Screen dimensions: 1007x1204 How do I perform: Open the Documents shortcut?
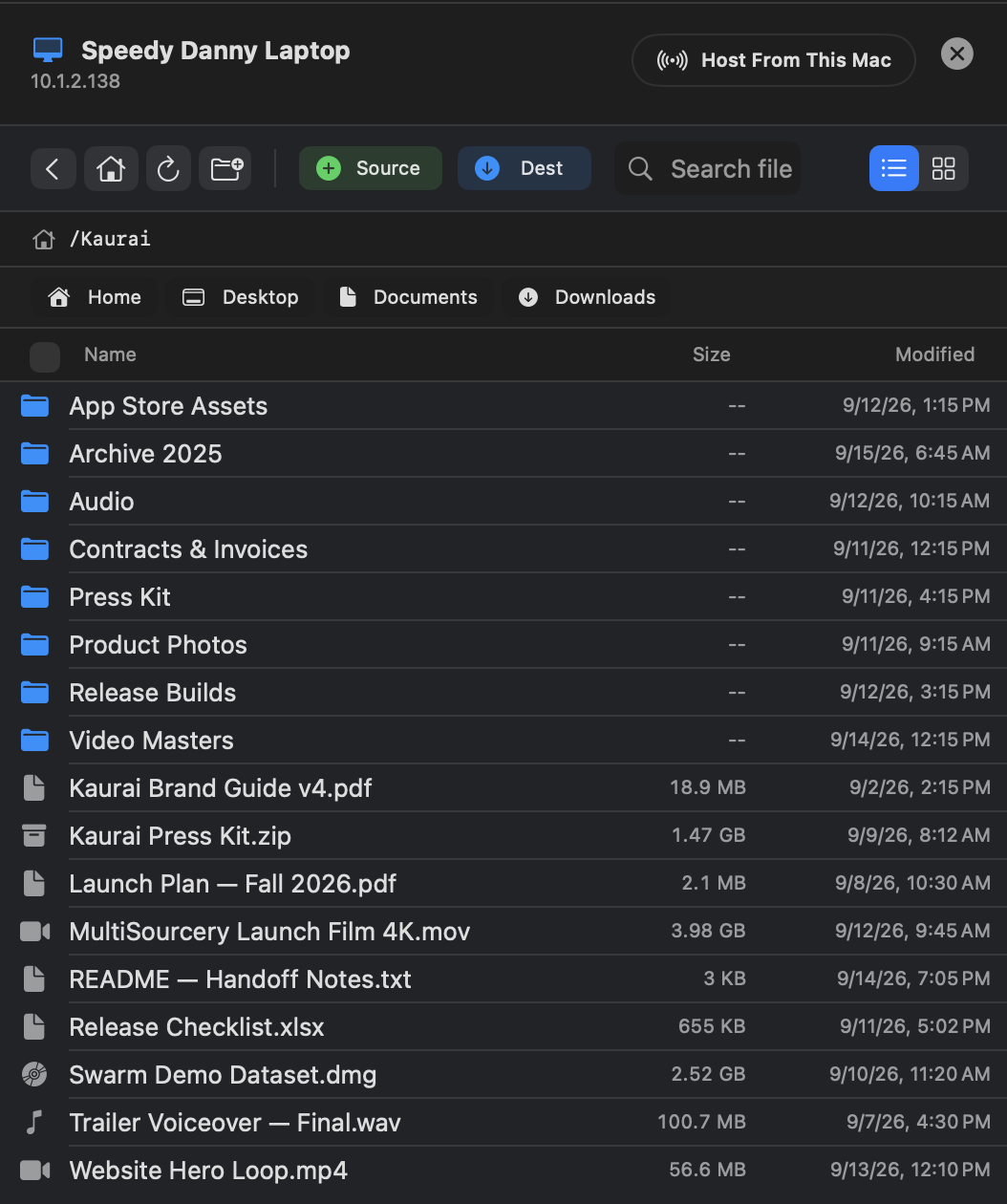pyautogui.click(x=408, y=297)
